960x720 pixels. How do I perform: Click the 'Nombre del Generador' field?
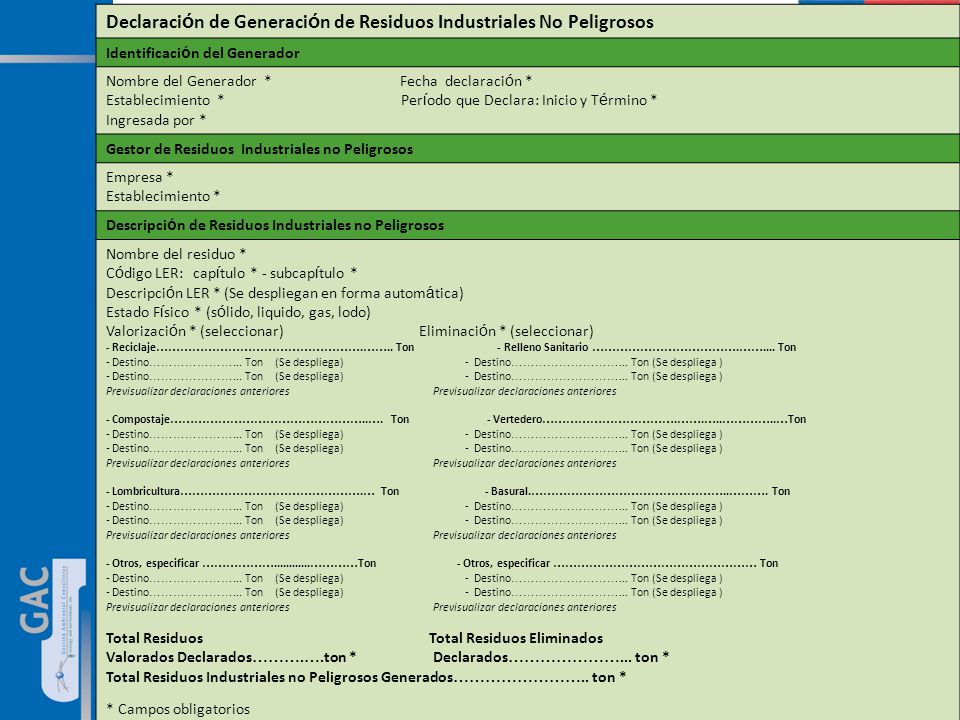pos(189,81)
